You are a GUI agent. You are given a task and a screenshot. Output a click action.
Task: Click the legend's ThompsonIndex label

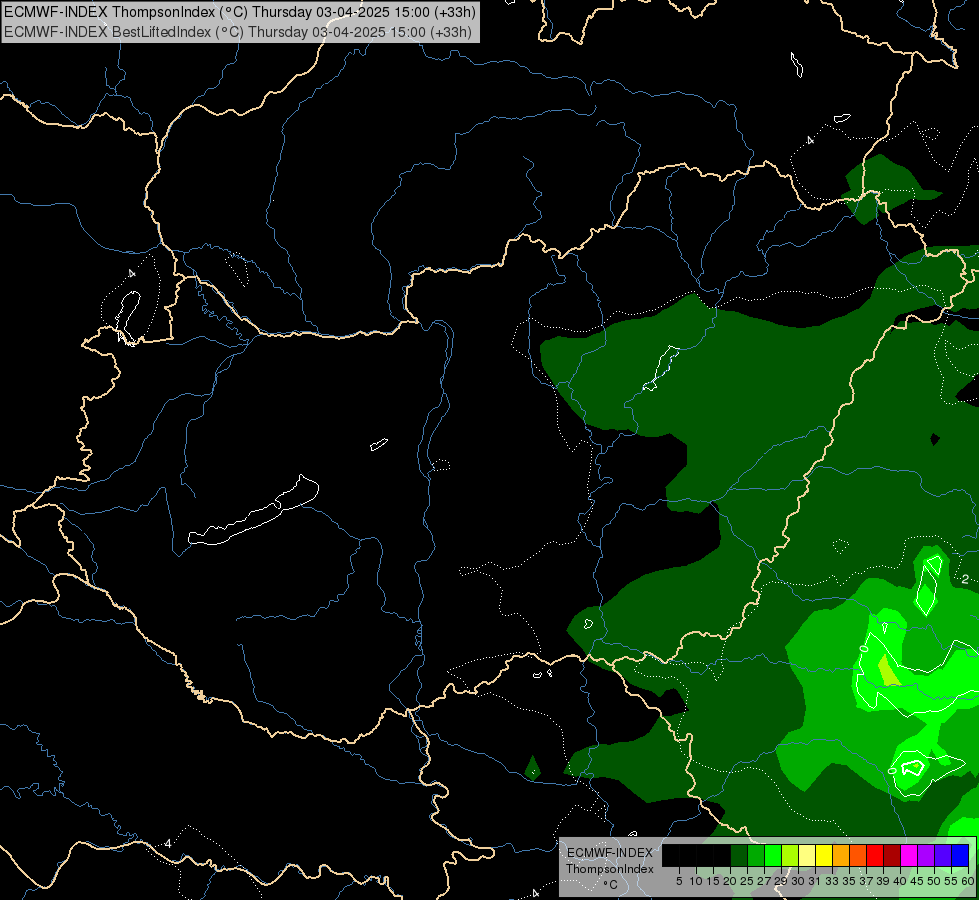point(609,869)
